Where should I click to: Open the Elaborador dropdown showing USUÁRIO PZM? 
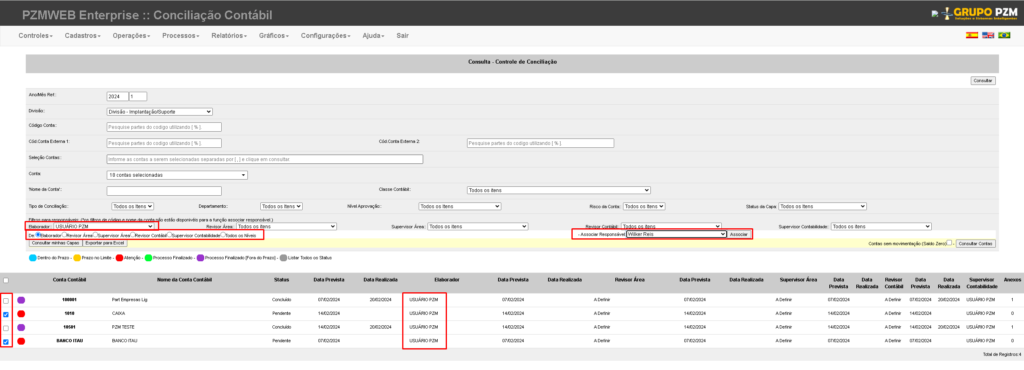[104, 226]
